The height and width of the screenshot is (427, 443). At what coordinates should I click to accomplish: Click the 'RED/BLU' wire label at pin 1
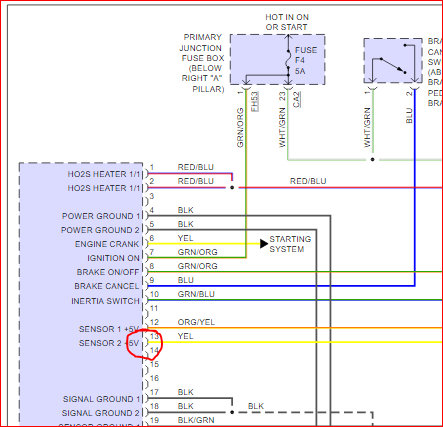(x=196, y=167)
